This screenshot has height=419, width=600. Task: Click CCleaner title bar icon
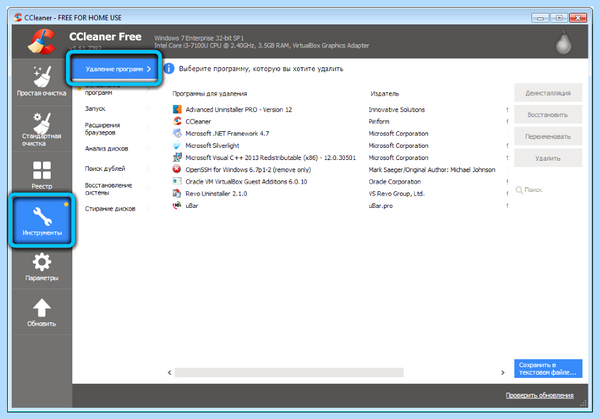(18, 17)
